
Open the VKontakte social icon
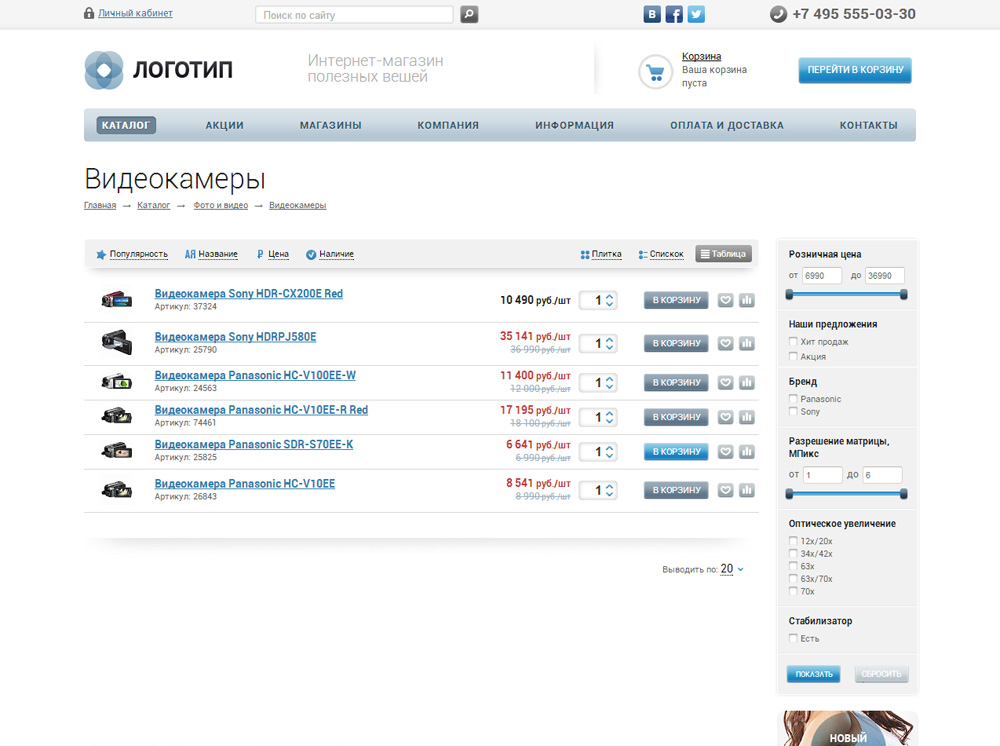coord(652,14)
